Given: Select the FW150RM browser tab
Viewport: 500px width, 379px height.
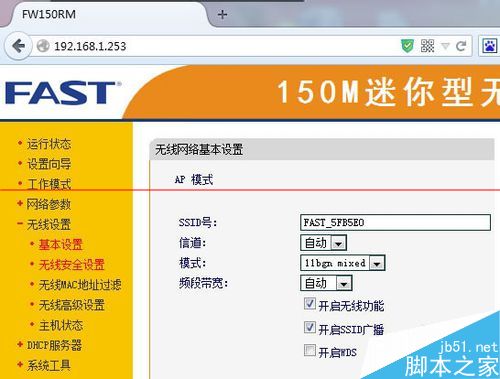Looking at the screenshot, I should pyautogui.click(x=107, y=15).
